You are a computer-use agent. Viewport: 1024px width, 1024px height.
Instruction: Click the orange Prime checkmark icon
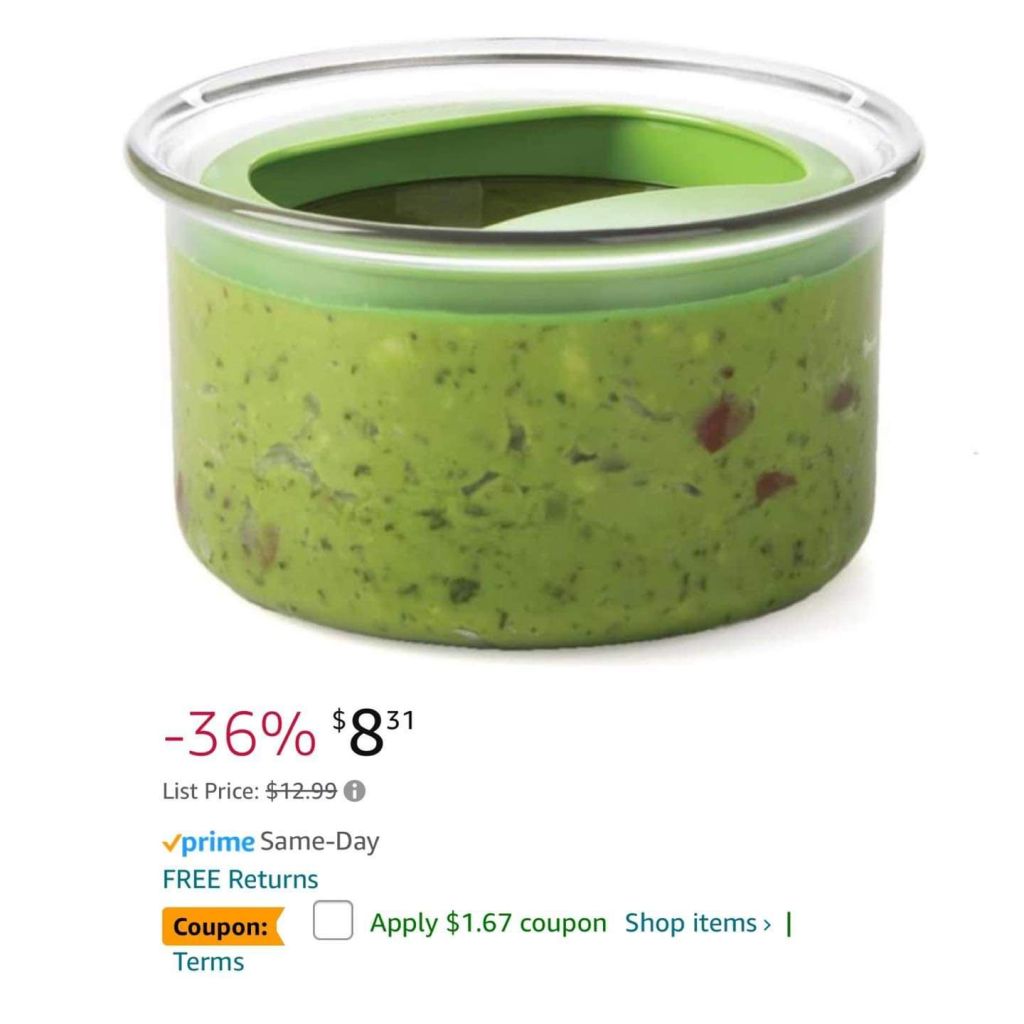[x=171, y=843]
